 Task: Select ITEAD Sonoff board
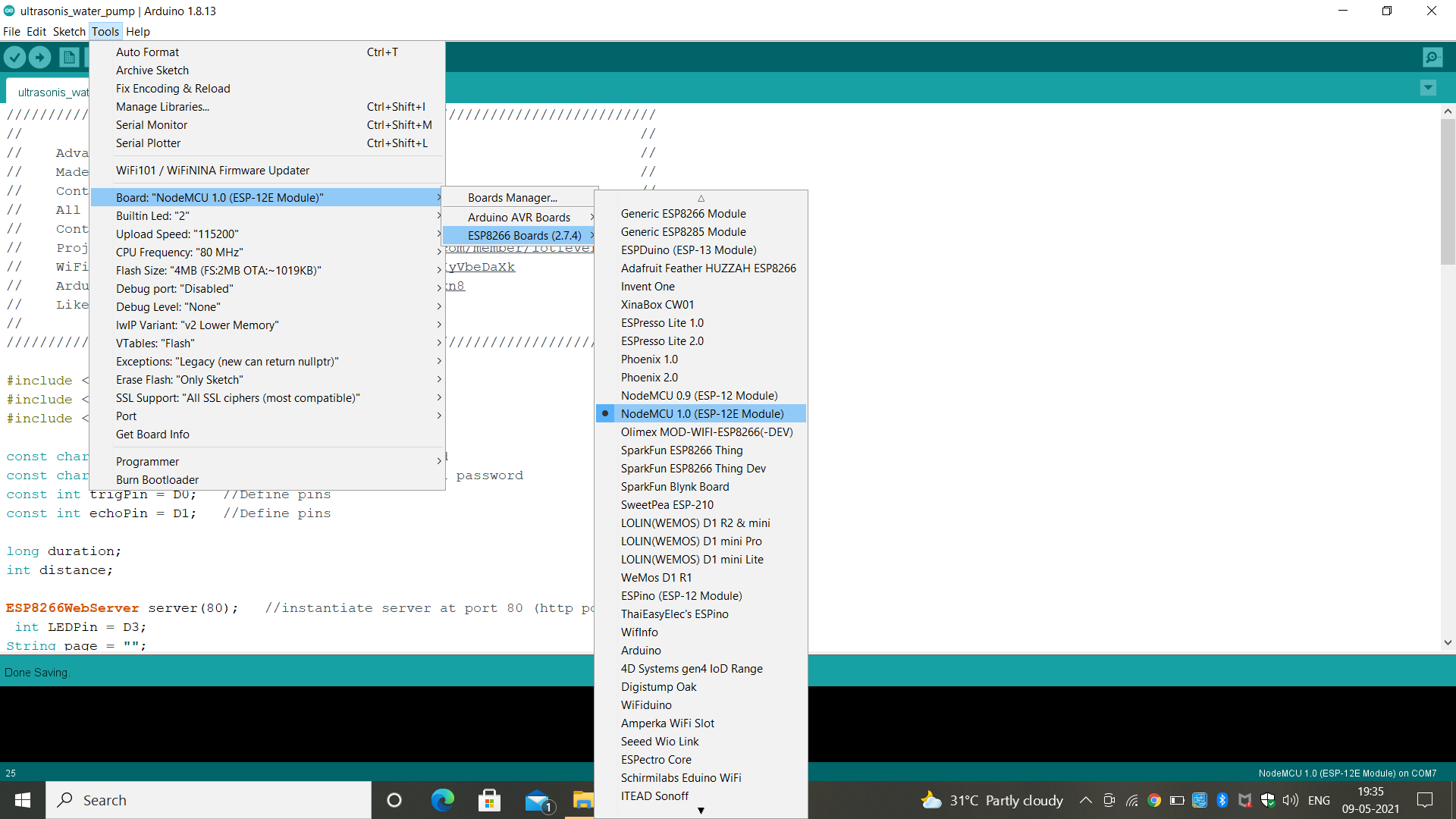701,795
